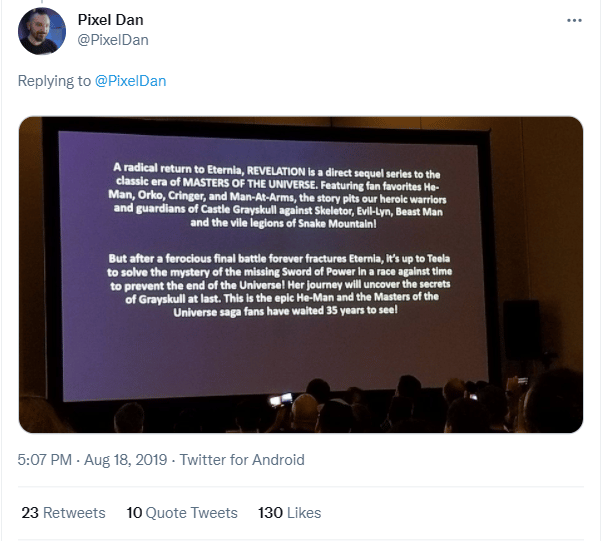This screenshot has width=603, height=541.
Task: Follow the blue @PixelDan reply mention
Action: (x=130, y=81)
